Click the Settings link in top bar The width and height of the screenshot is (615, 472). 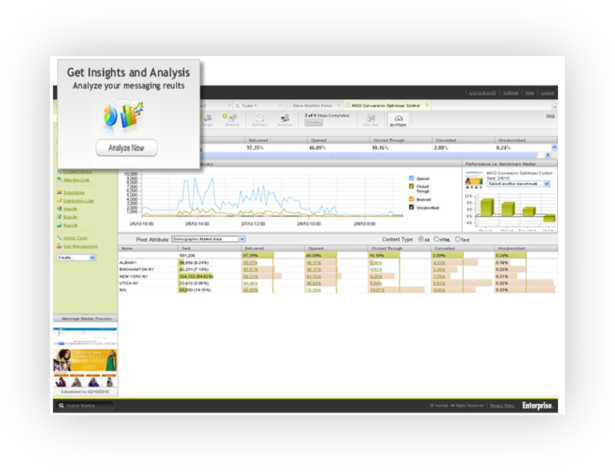tap(511, 93)
